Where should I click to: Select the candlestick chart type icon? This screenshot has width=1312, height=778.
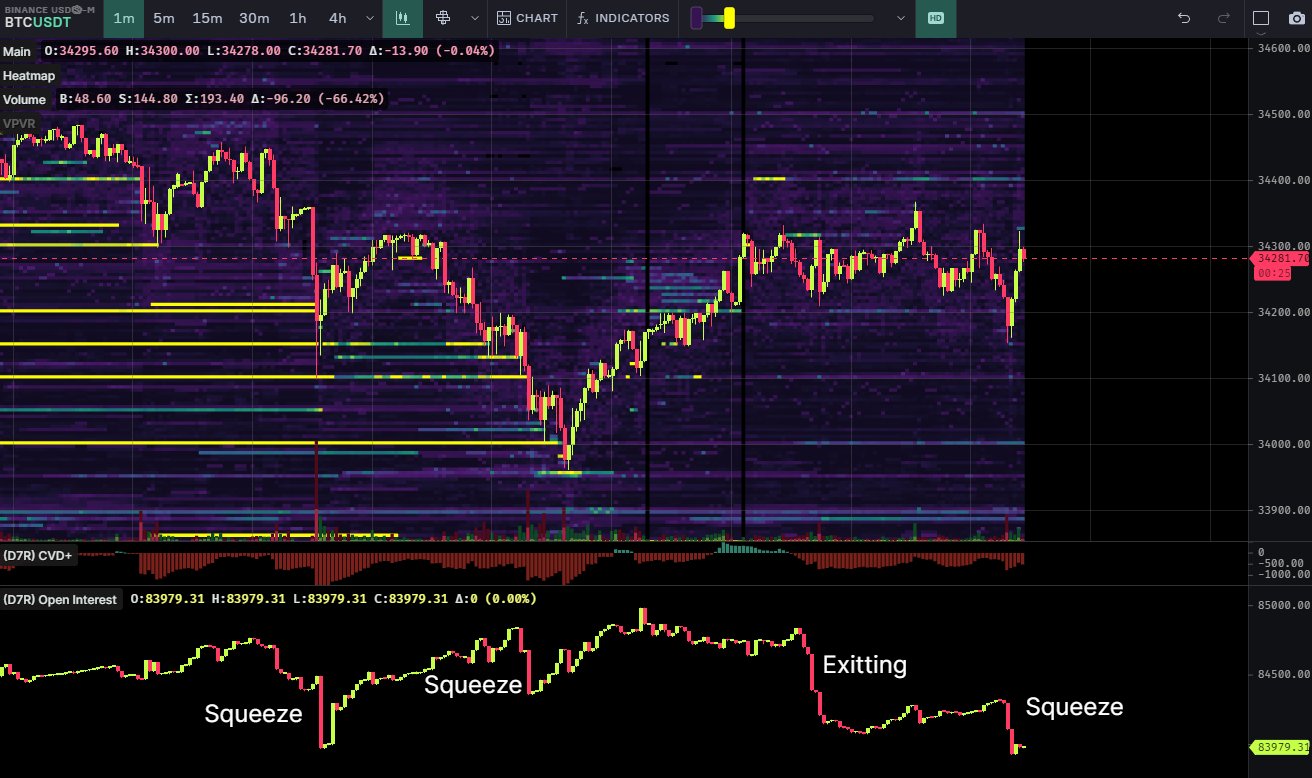402,18
